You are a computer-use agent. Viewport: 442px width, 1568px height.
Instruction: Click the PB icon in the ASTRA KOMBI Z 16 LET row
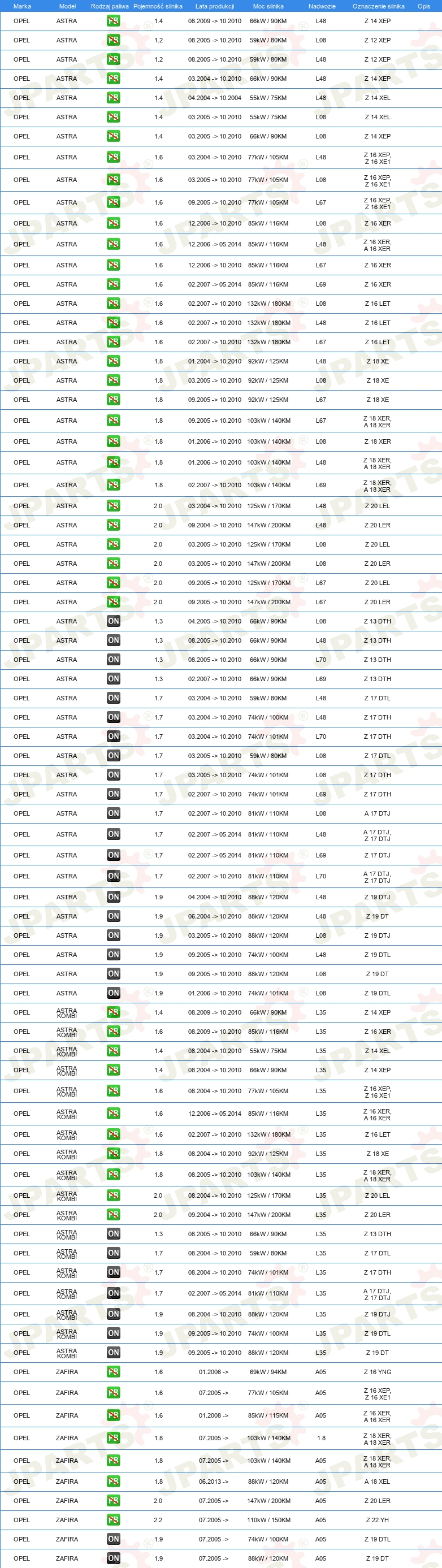113,1134
